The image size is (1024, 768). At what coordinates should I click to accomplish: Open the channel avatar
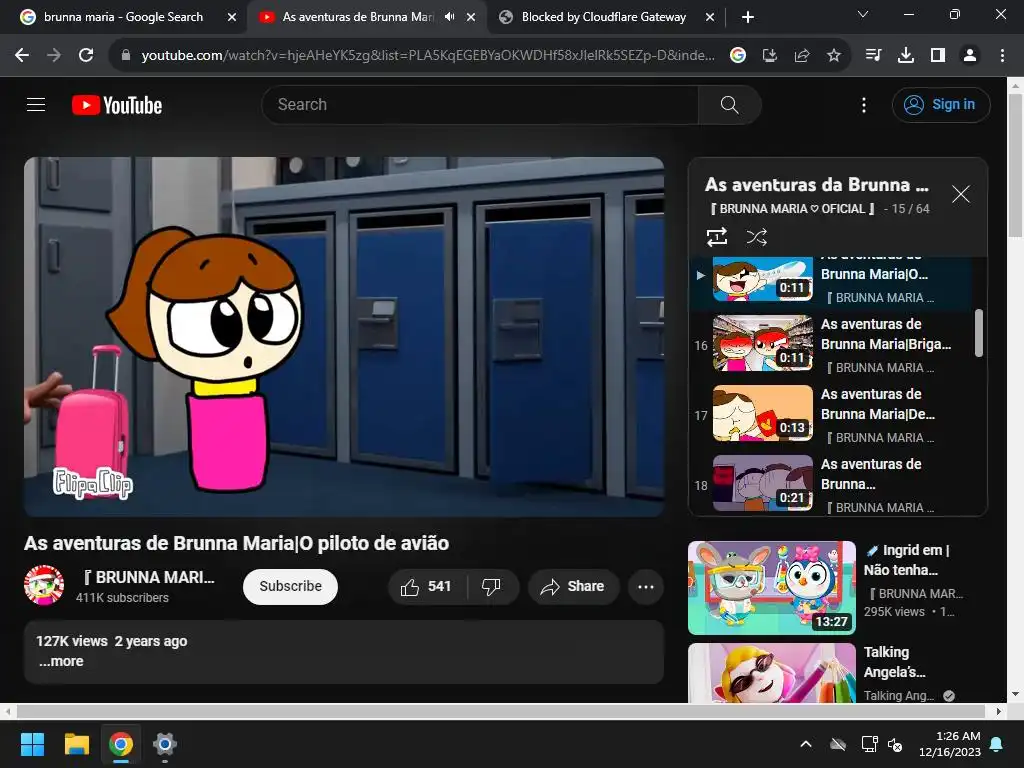[x=44, y=585]
